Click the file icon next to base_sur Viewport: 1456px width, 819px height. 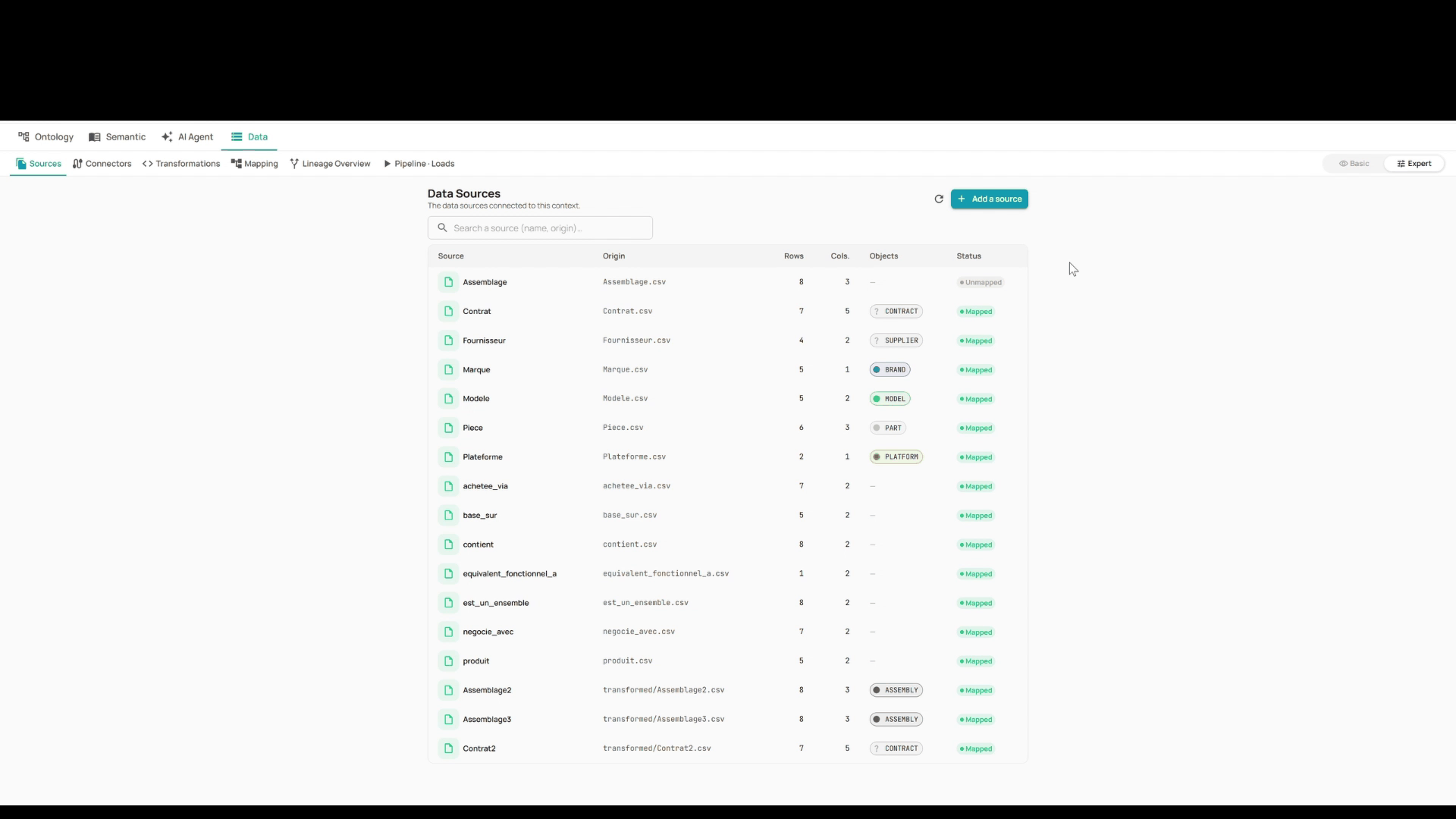click(x=448, y=515)
